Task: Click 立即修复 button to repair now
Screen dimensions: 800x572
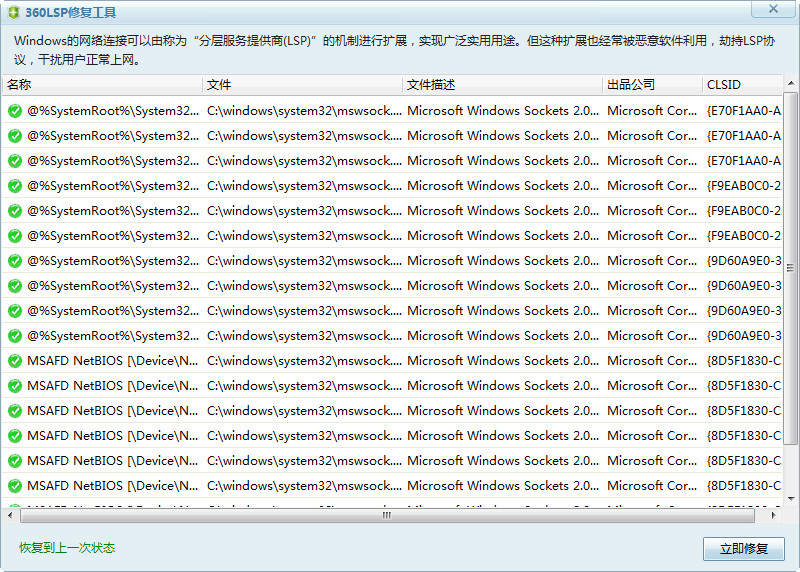Action: tap(743, 549)
